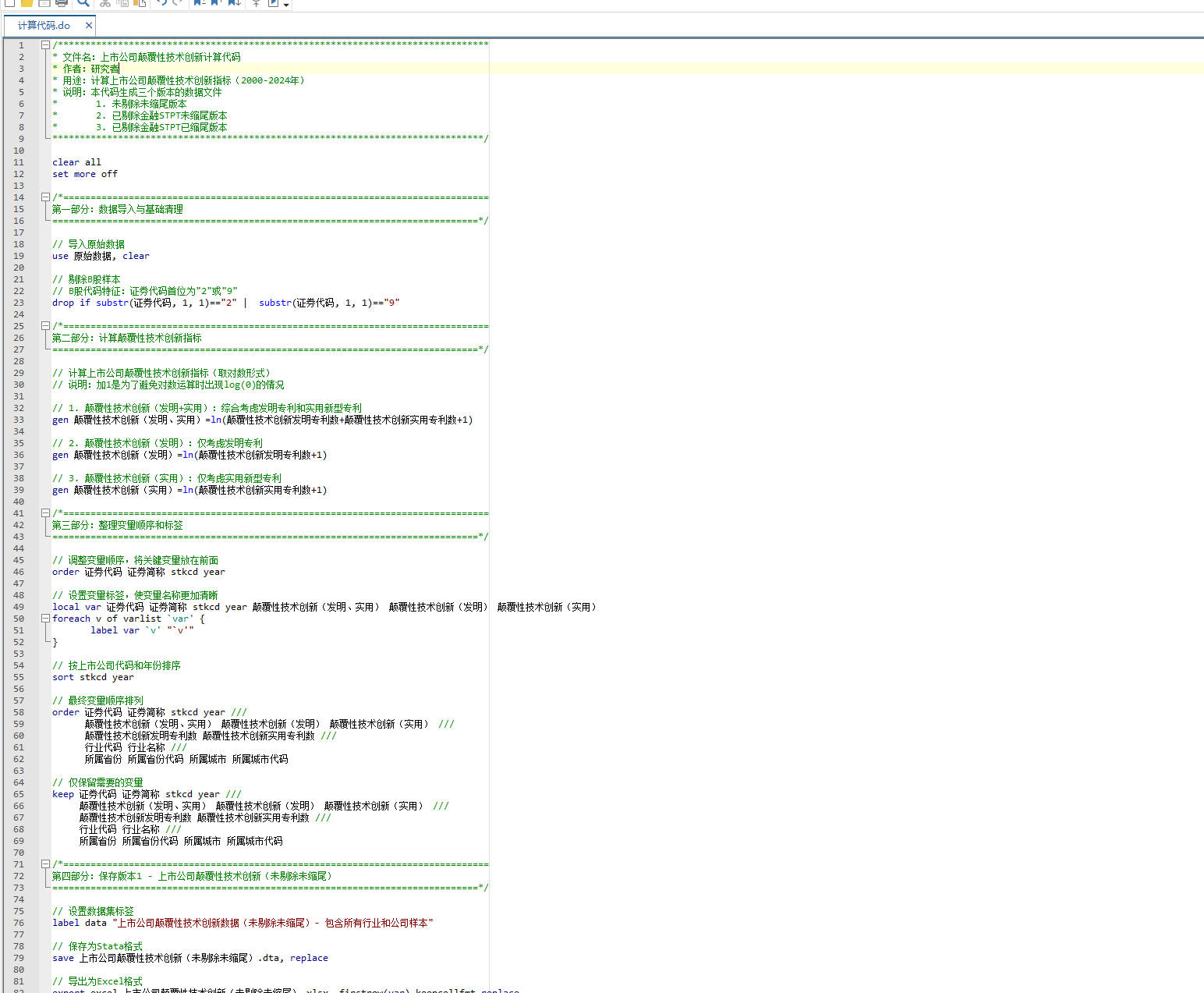Viewport: 1204px width, 993px height.
Task: Select the 计算代码.do tab
Action: tap(44, 26)
